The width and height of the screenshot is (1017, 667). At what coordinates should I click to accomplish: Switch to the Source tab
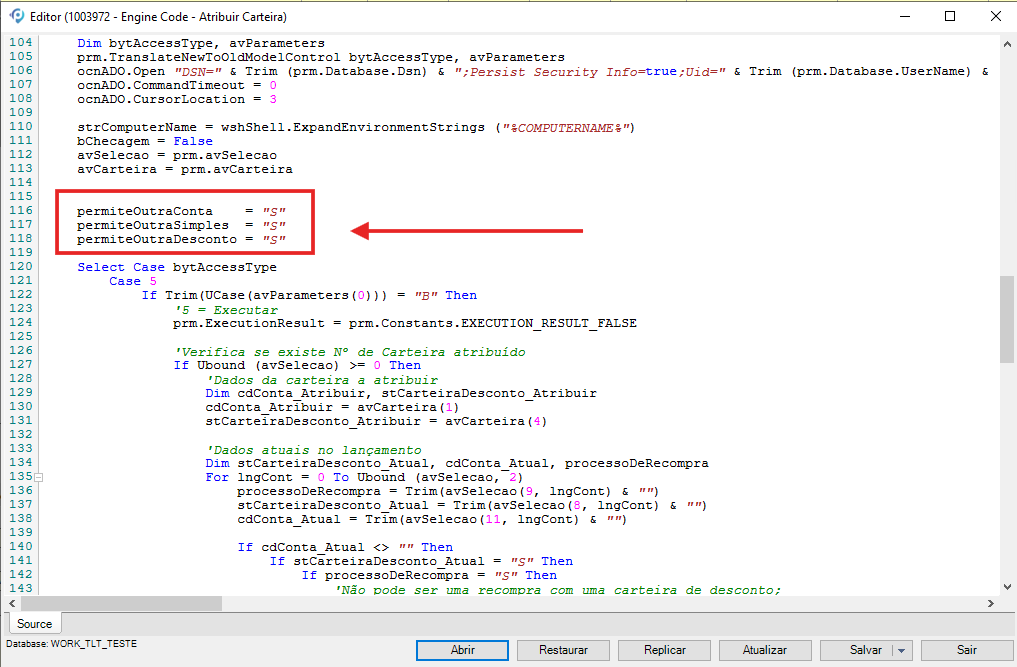[35, 623]
